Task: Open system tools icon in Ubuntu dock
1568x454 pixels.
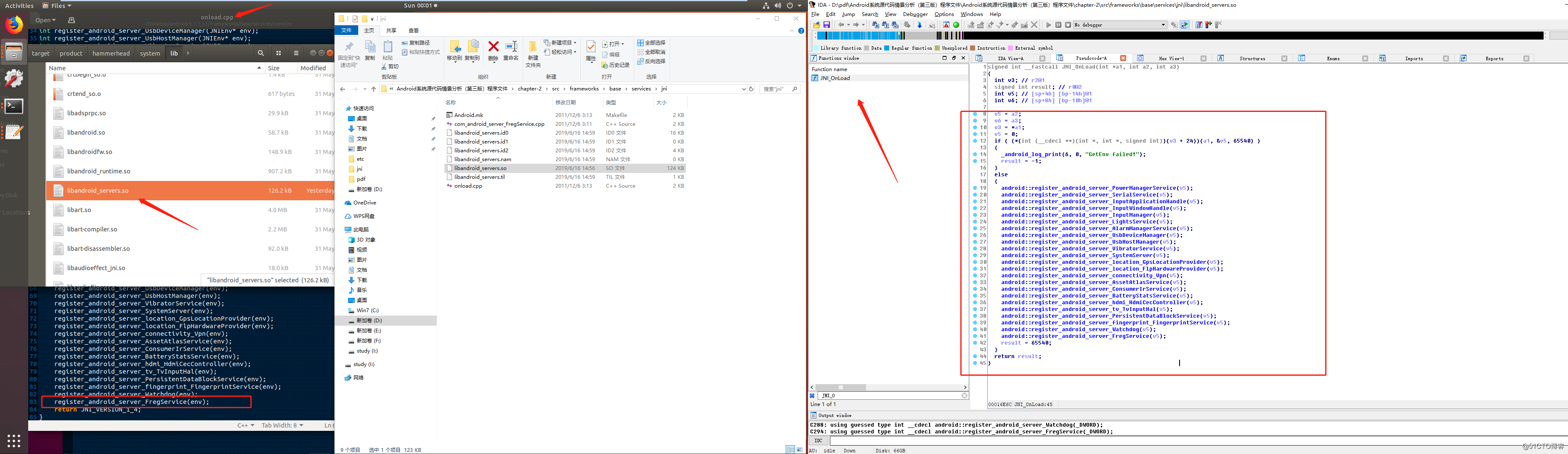Action: point(14,79)
